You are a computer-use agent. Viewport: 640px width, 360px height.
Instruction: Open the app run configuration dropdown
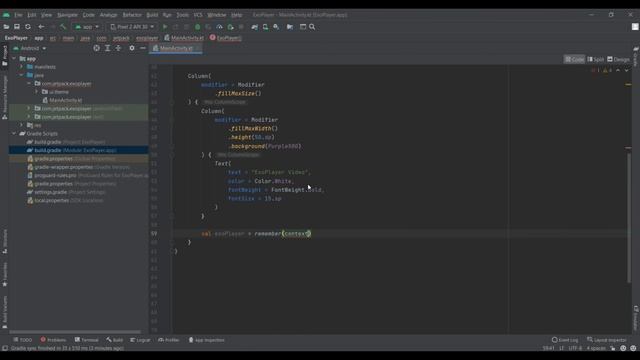click(x=87, y=27)
